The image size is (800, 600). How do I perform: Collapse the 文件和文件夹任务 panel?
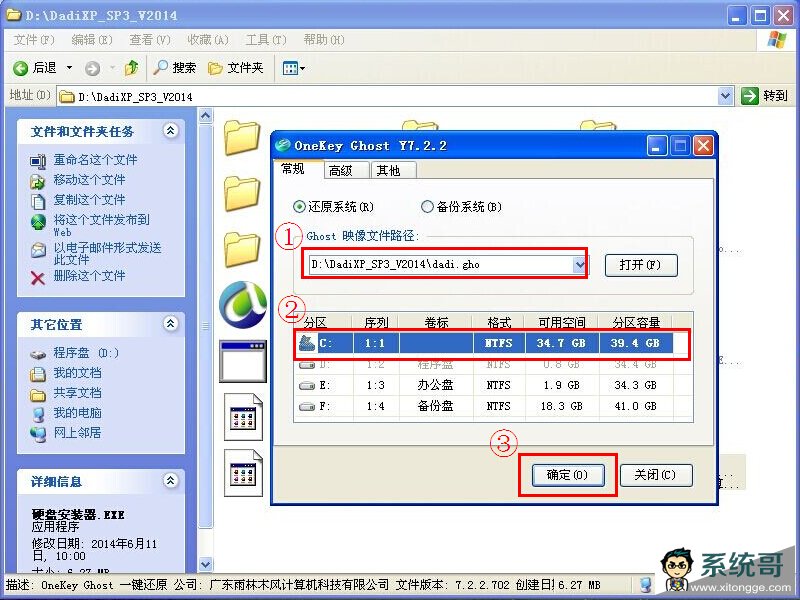tap(170, 131)
